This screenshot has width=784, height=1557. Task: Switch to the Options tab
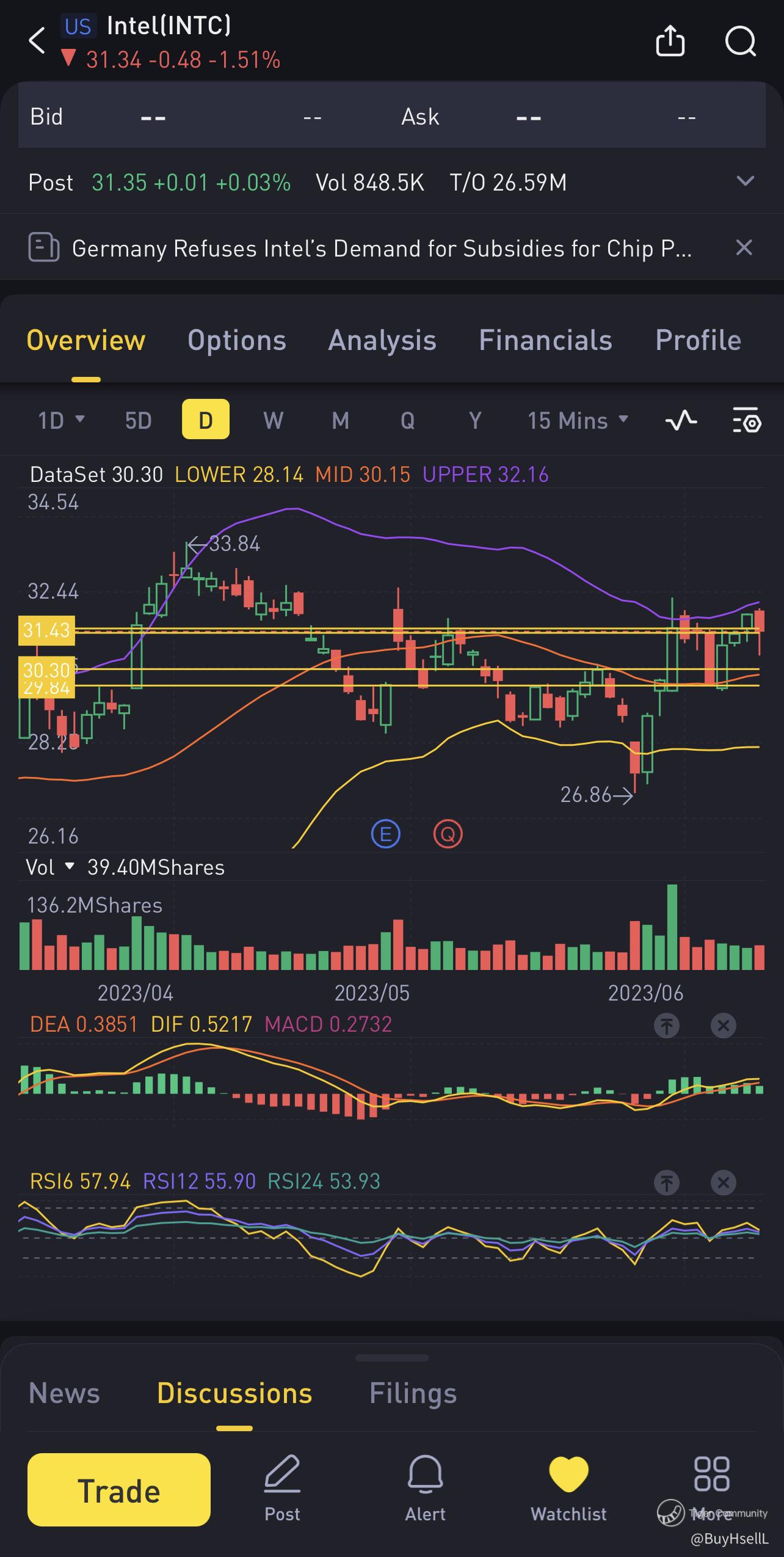pyautogui.click(x=237, y=340)
